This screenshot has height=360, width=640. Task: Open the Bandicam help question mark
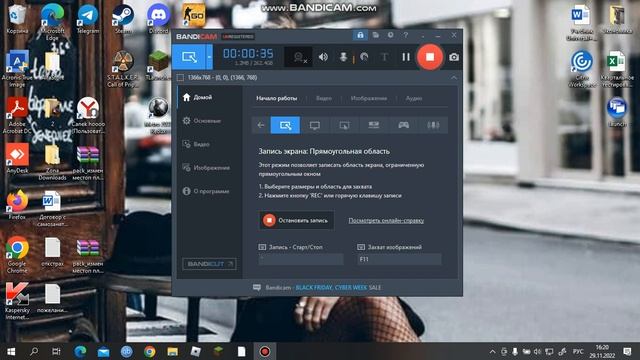coord(406,35)
